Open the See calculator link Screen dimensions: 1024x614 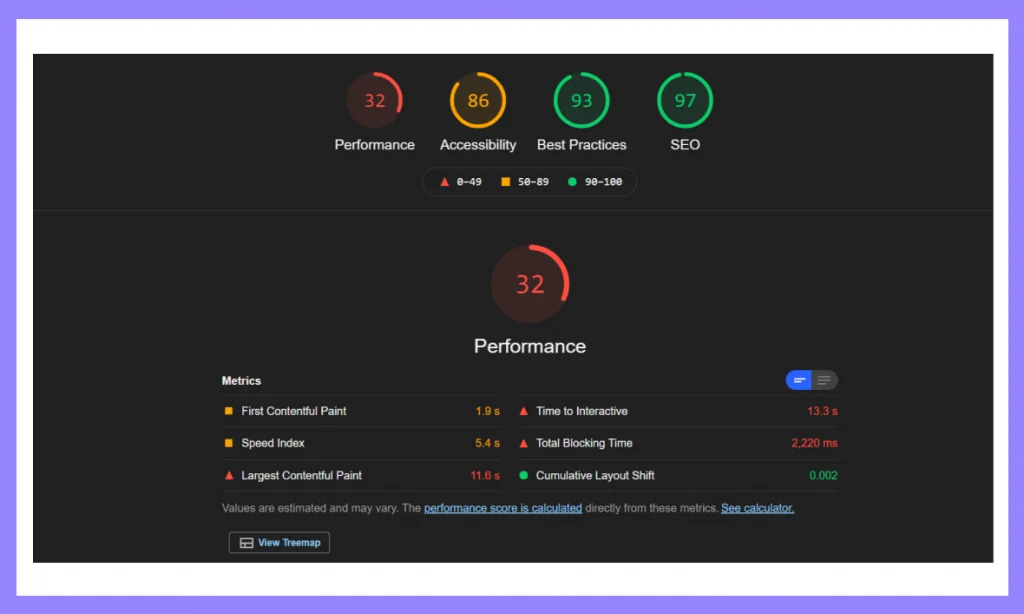(x=758, y=508)
